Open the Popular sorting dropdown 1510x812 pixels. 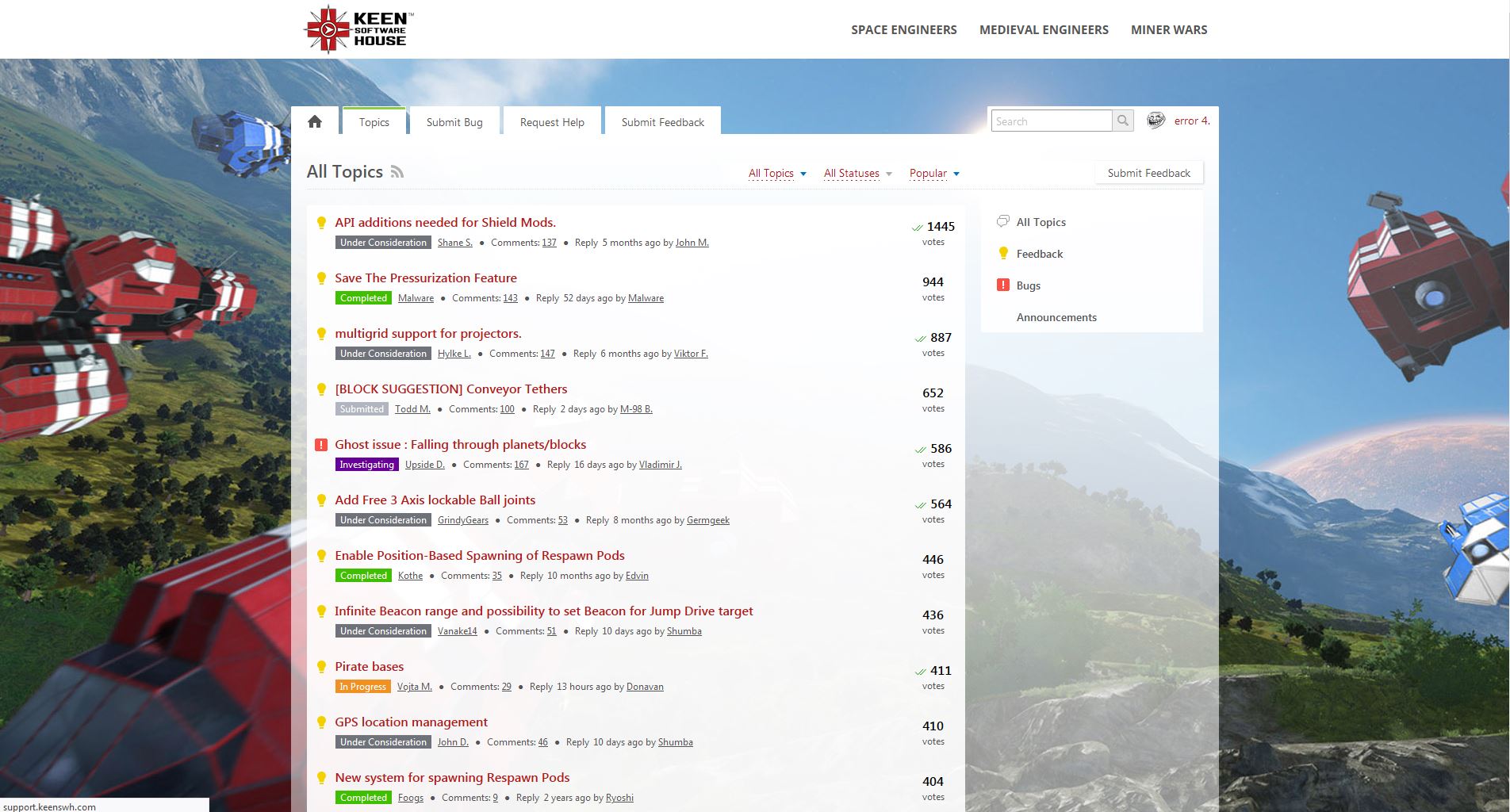[933, 174]
